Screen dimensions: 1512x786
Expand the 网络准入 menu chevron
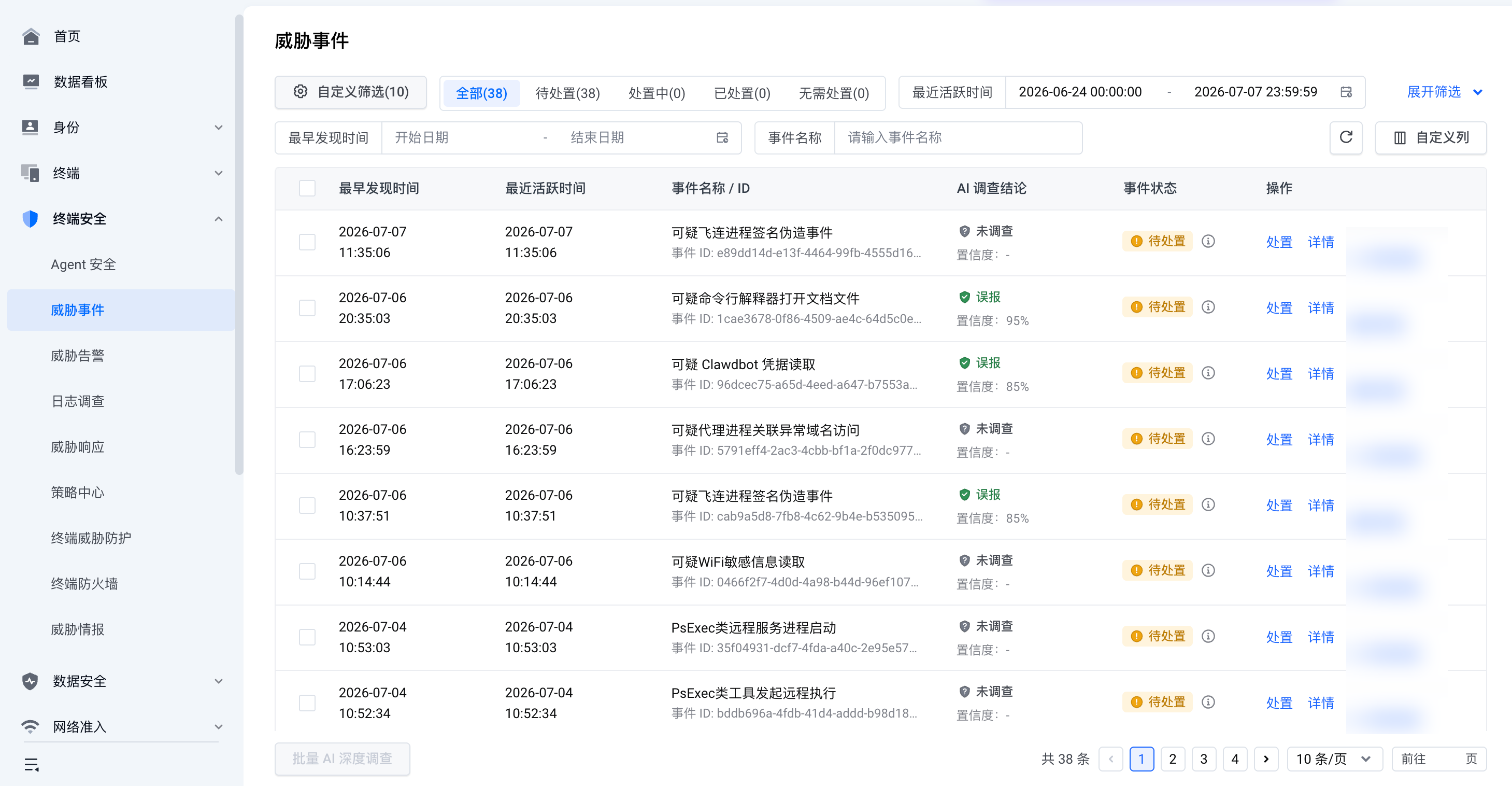point(218,727)
